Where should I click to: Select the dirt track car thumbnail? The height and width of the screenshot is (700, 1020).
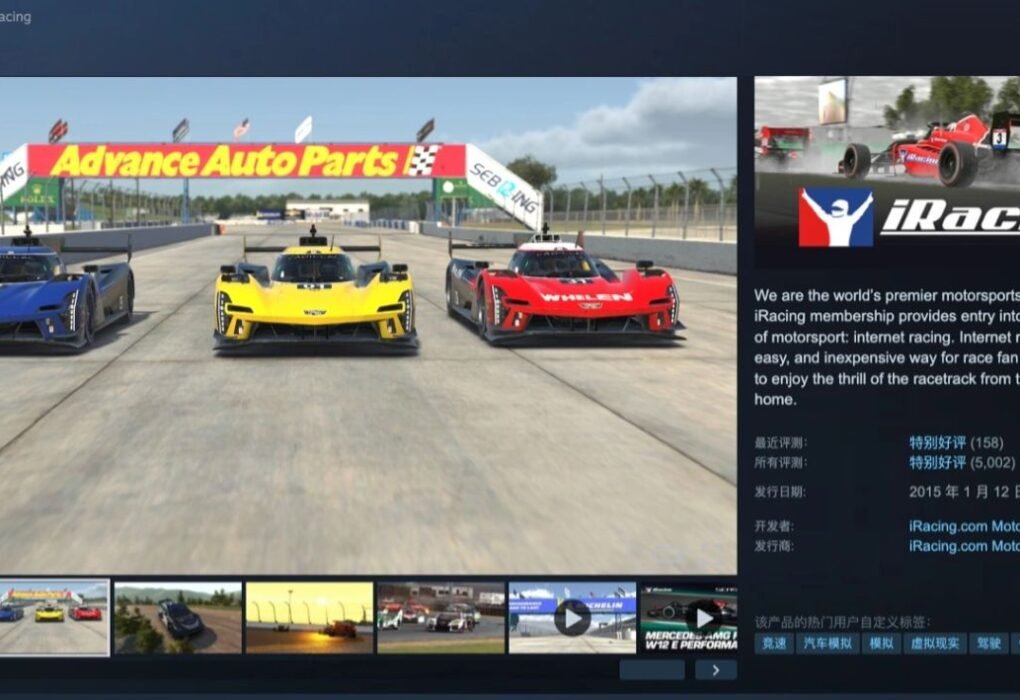[178, 618]
